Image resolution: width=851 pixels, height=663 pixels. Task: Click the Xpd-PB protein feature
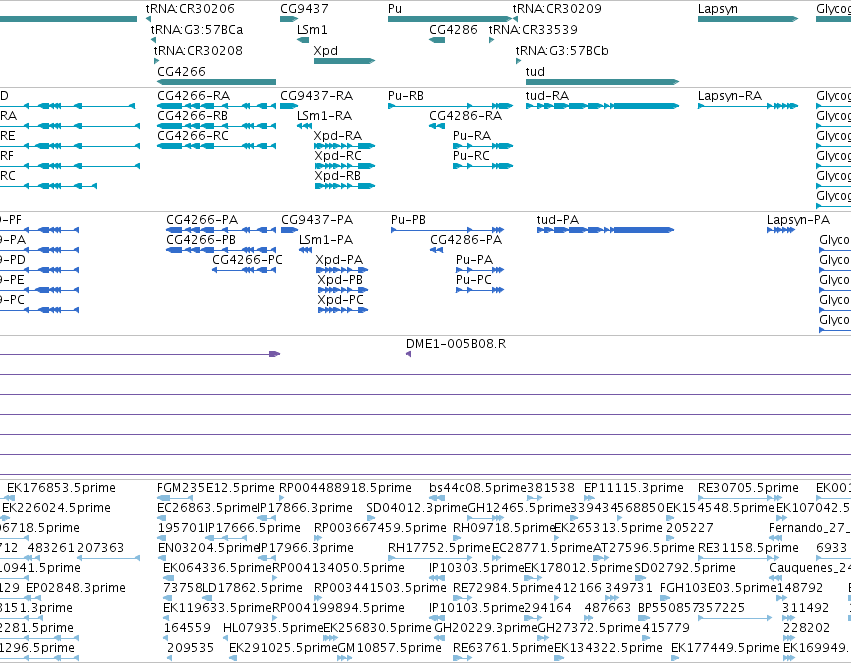click(x=343, y=290)
